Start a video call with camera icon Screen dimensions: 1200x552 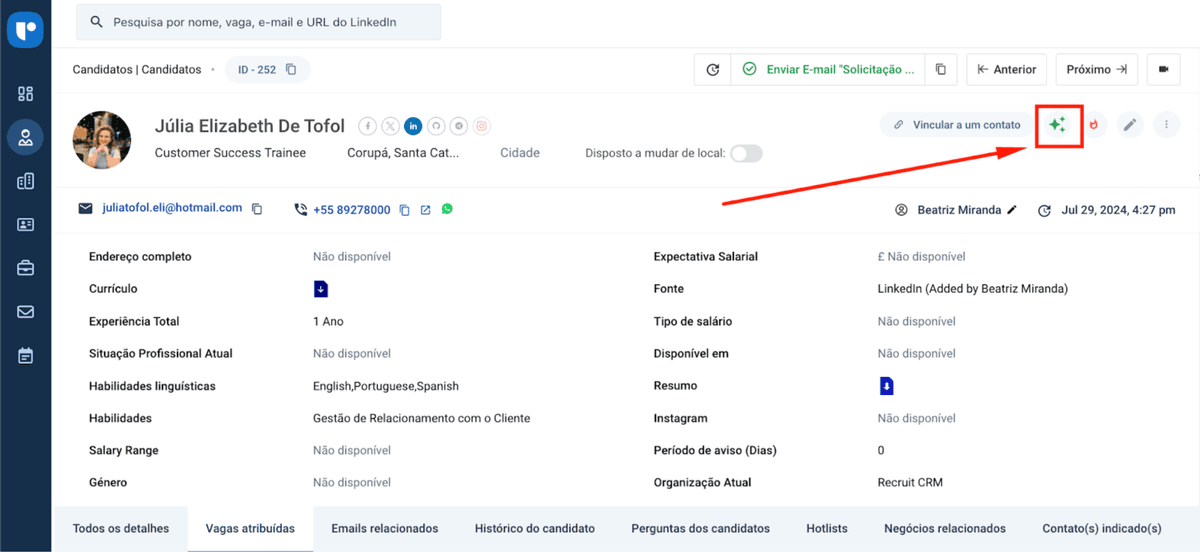[x=1163, y=70]
